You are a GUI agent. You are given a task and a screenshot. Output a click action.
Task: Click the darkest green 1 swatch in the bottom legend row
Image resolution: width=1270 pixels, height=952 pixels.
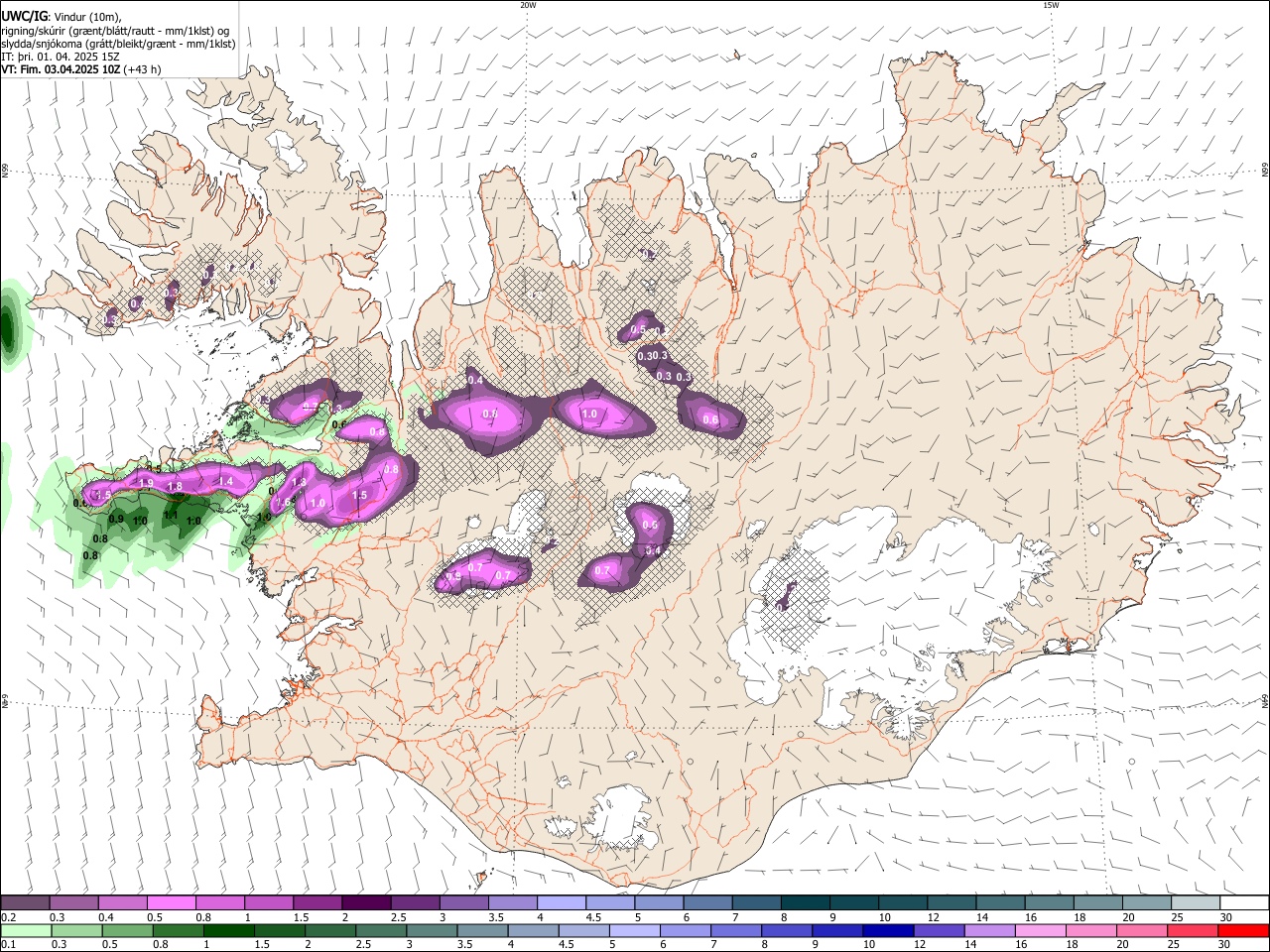coord(228,930)
